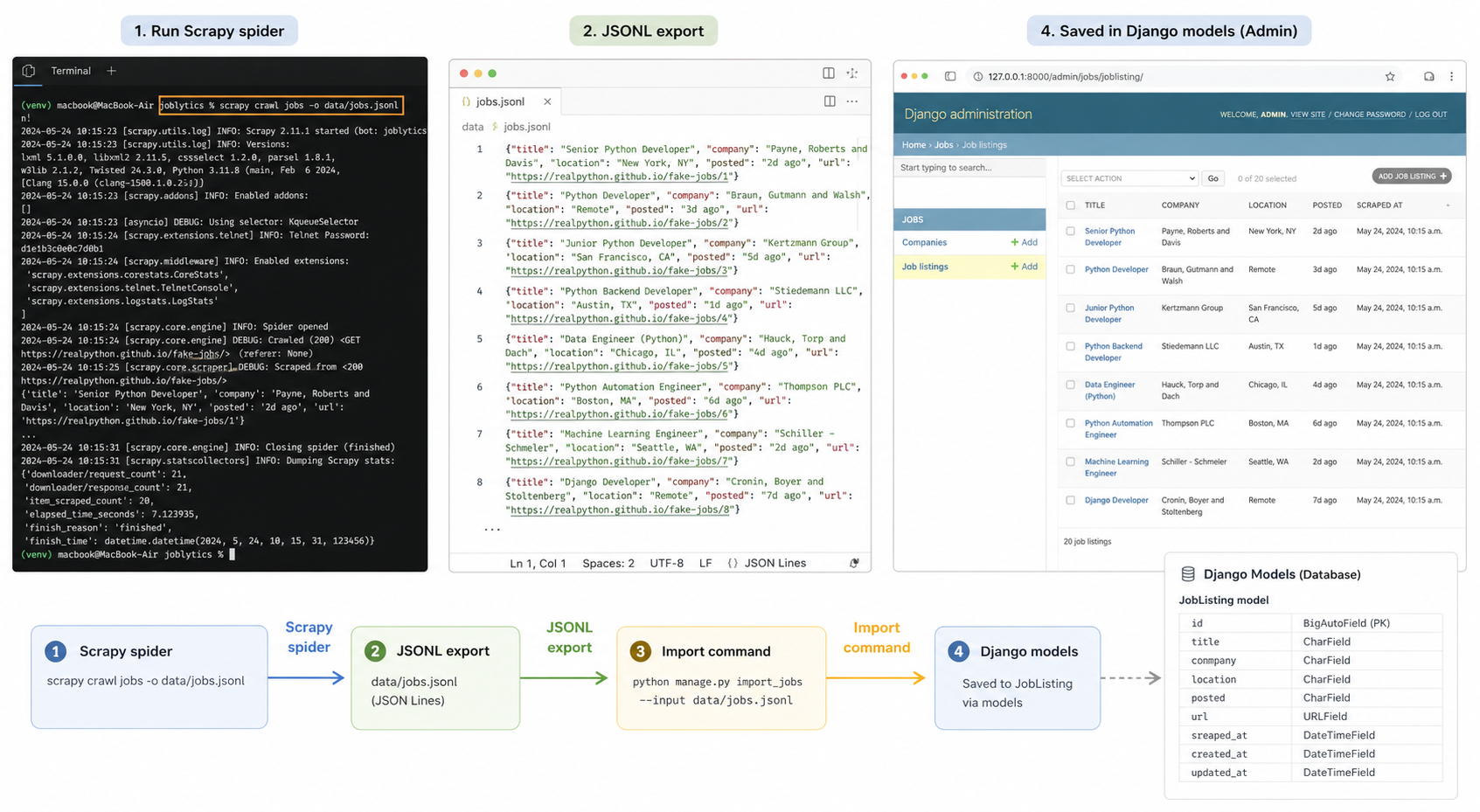Open the Select Action dropdown
This screenshot has height=812, width=1480.
[1129, 178]
